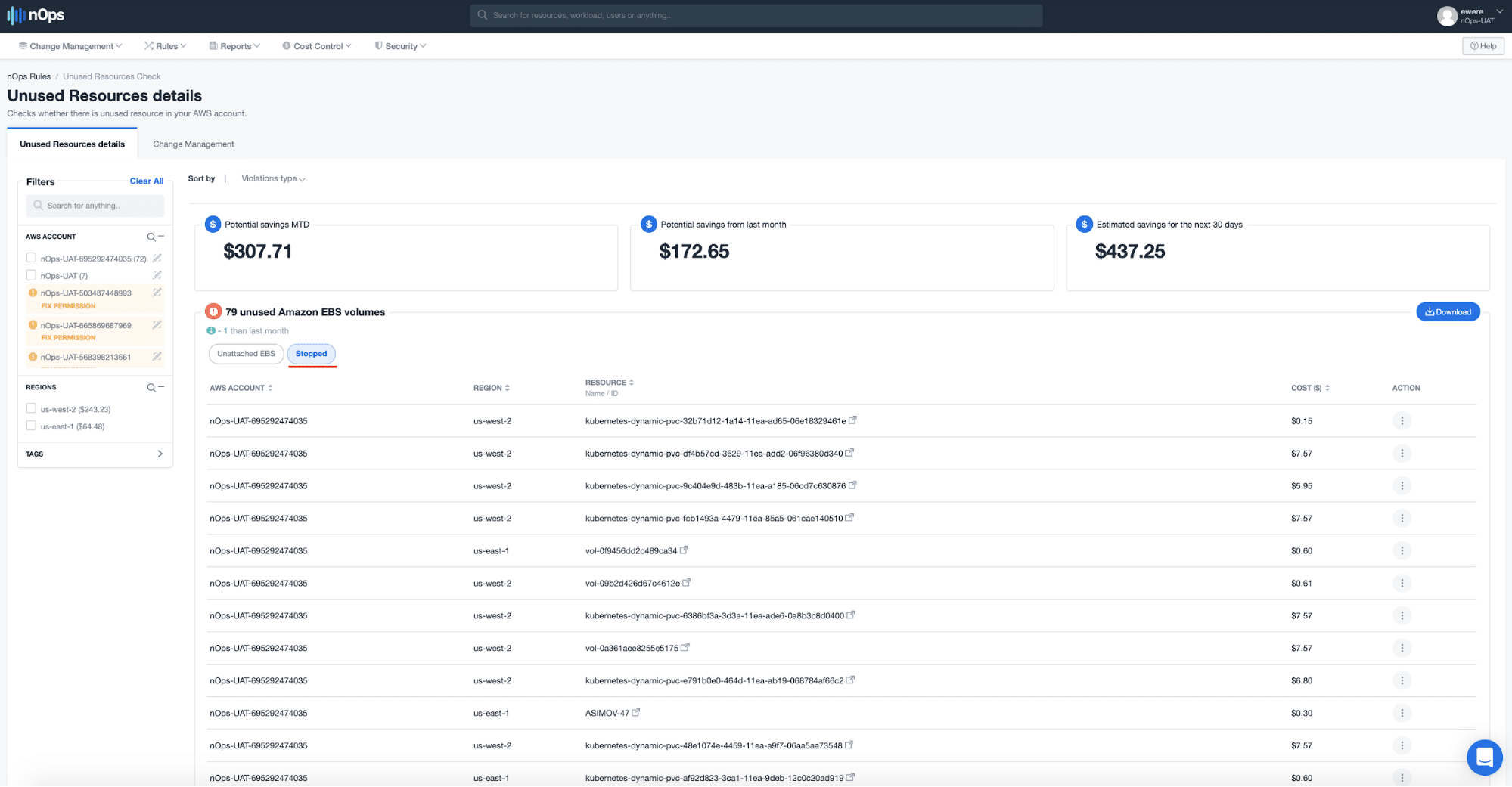Viewport: 1512px width, 787px height.
Task: Open action menu for the $0.61 row
Action: pyautogui.click(x=1402, y=584)
